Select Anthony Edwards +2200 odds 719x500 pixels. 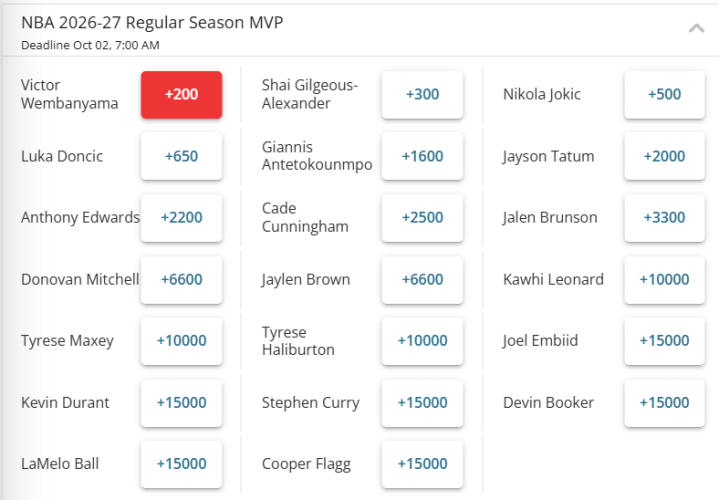tap(182, 217)
